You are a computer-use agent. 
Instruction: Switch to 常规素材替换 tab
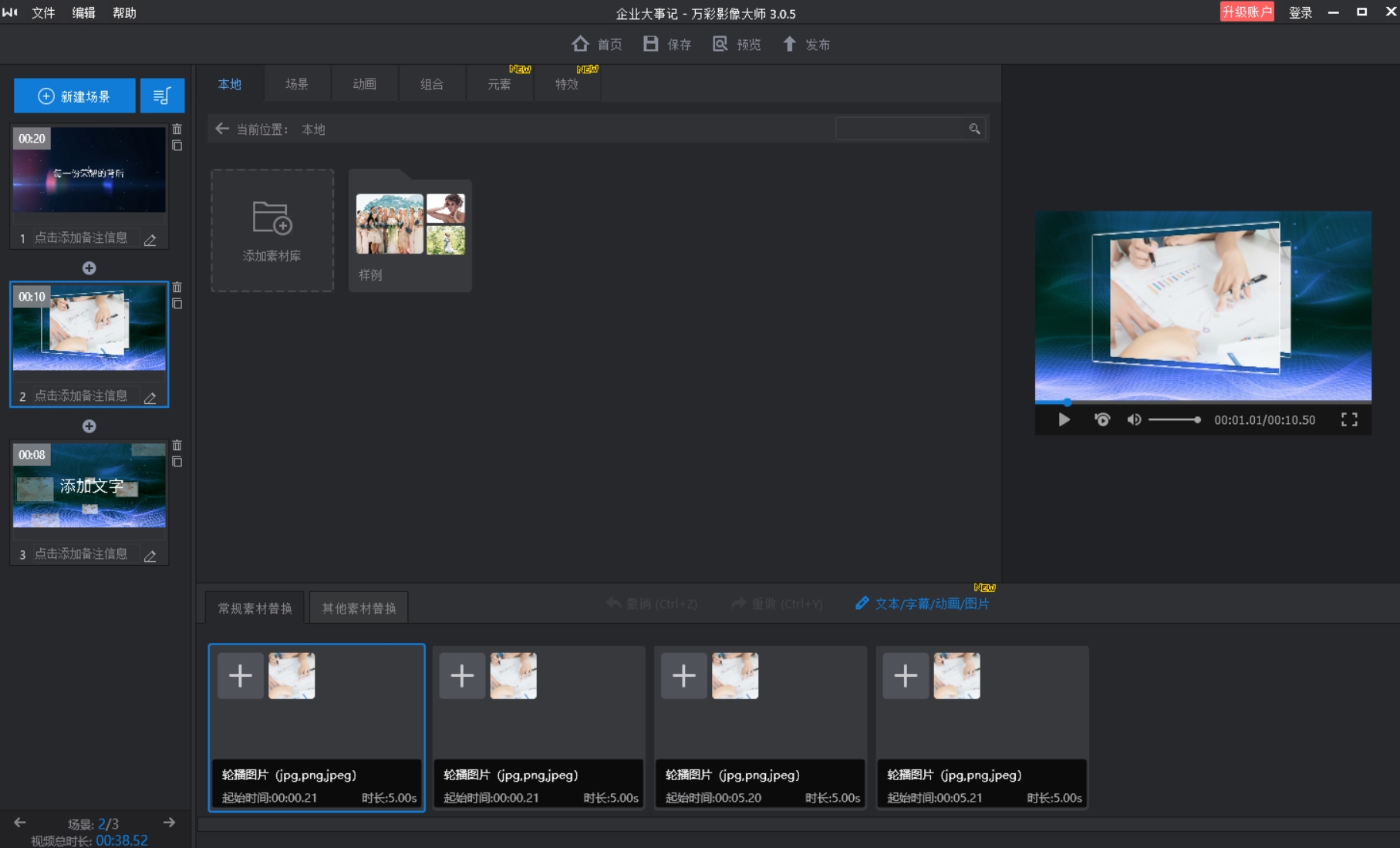[x=255, y=608]
